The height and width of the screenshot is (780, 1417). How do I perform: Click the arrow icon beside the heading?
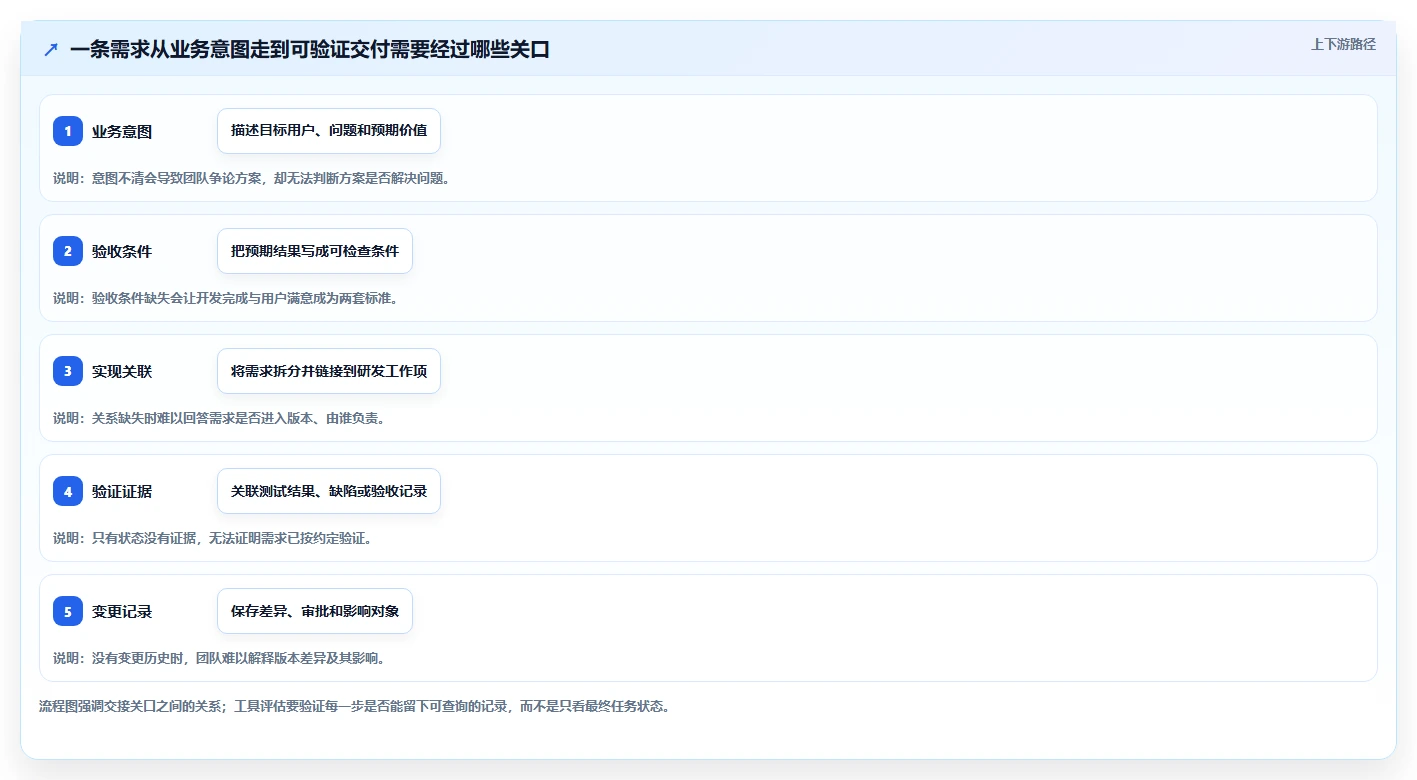51,49
